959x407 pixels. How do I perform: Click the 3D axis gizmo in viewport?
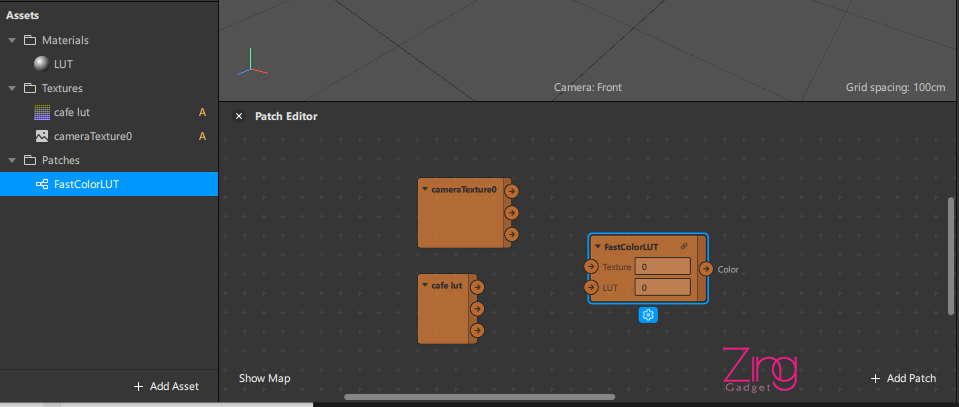[x=253, y=64]
